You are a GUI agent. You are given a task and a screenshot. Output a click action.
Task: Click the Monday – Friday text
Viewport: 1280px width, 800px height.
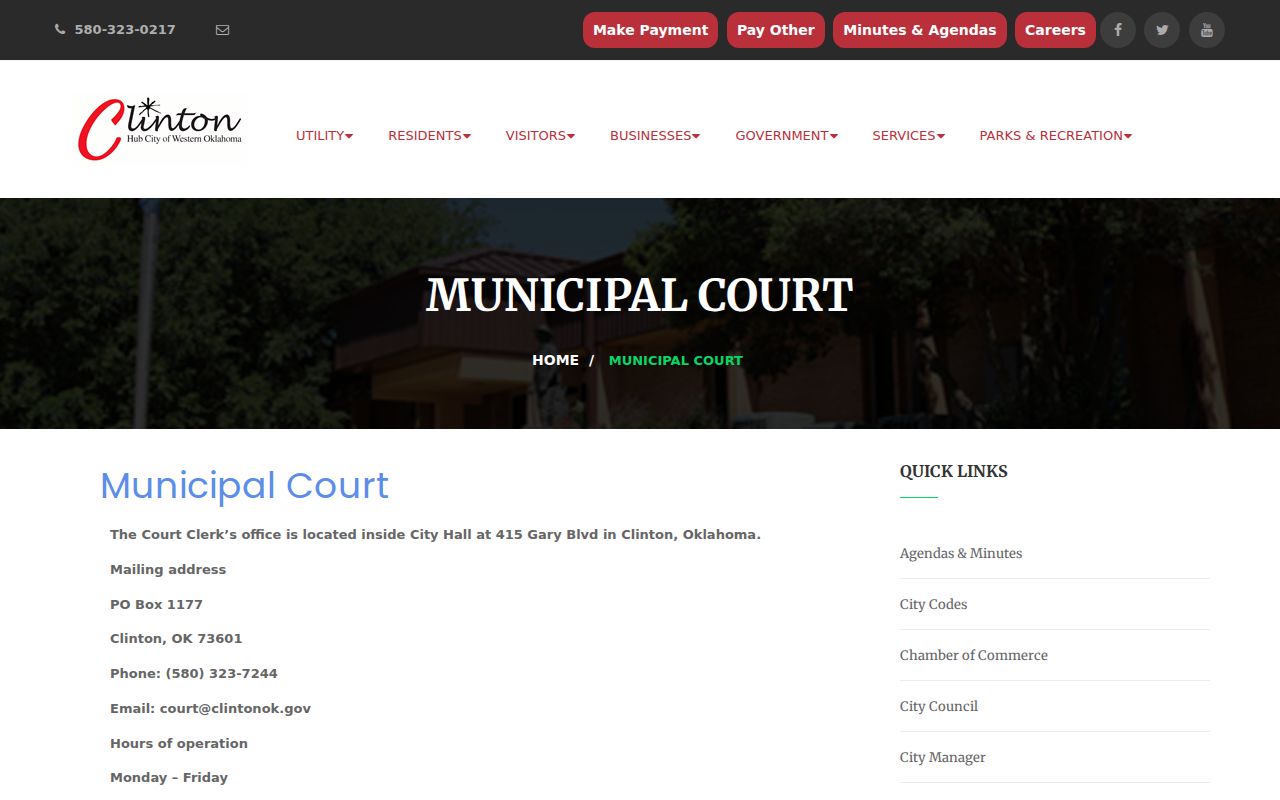169,778
